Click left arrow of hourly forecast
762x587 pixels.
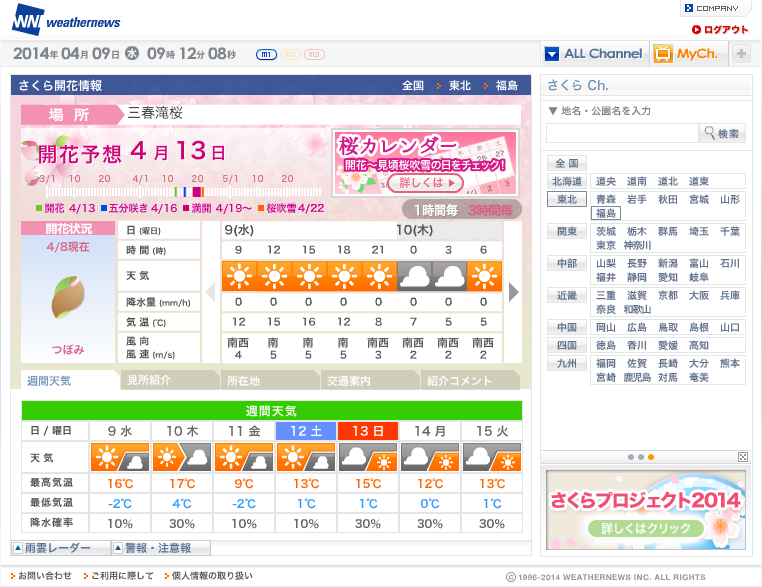210,293
